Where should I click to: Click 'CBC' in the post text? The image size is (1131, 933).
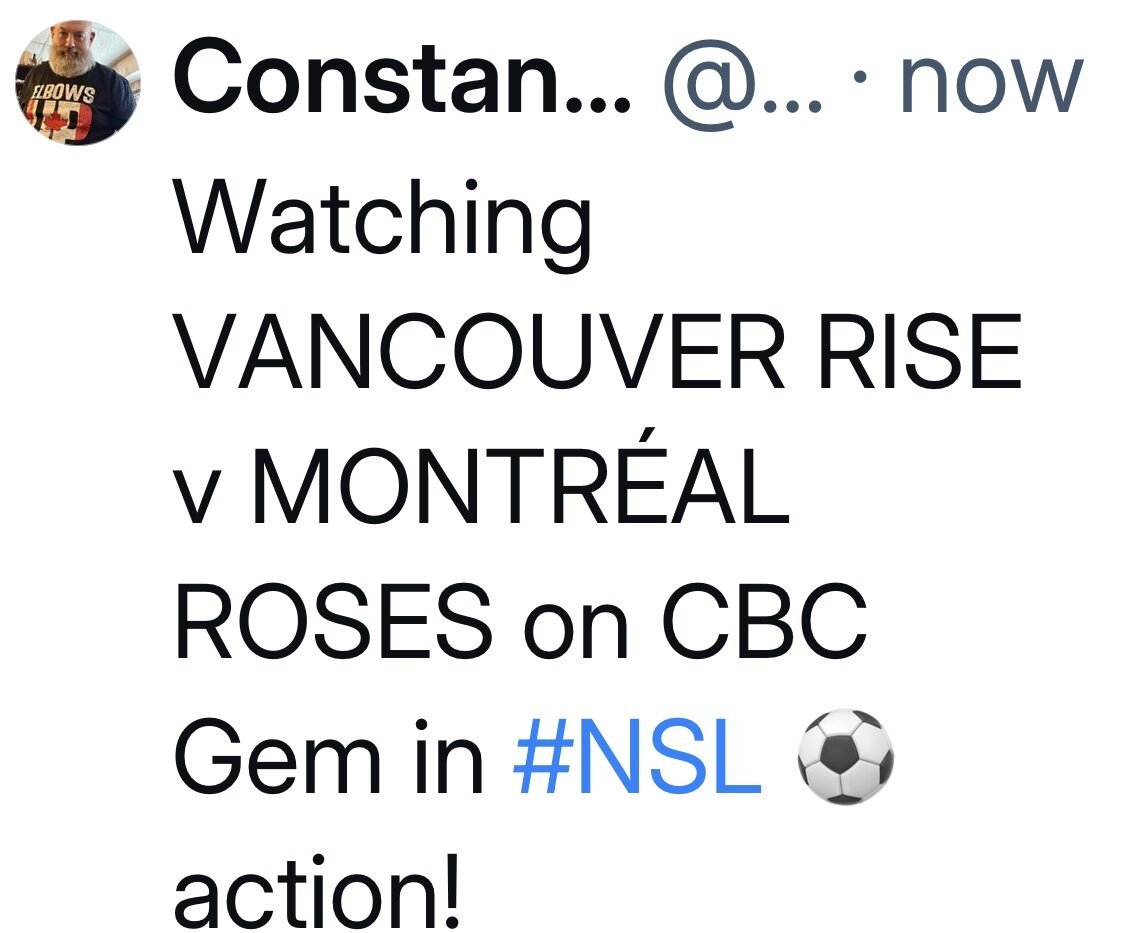[763, 622]
